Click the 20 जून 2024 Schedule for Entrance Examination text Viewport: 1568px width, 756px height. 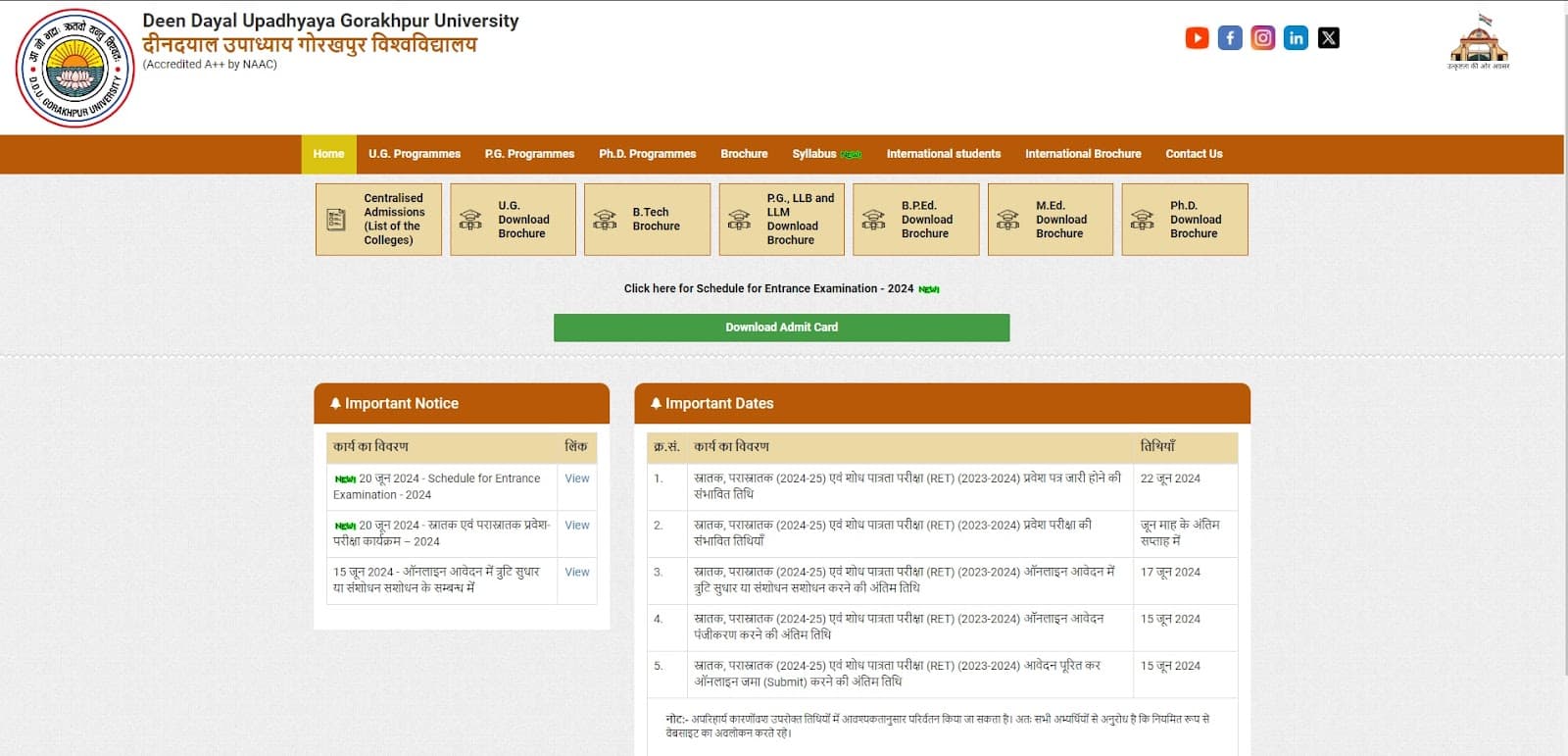[437, 486]
